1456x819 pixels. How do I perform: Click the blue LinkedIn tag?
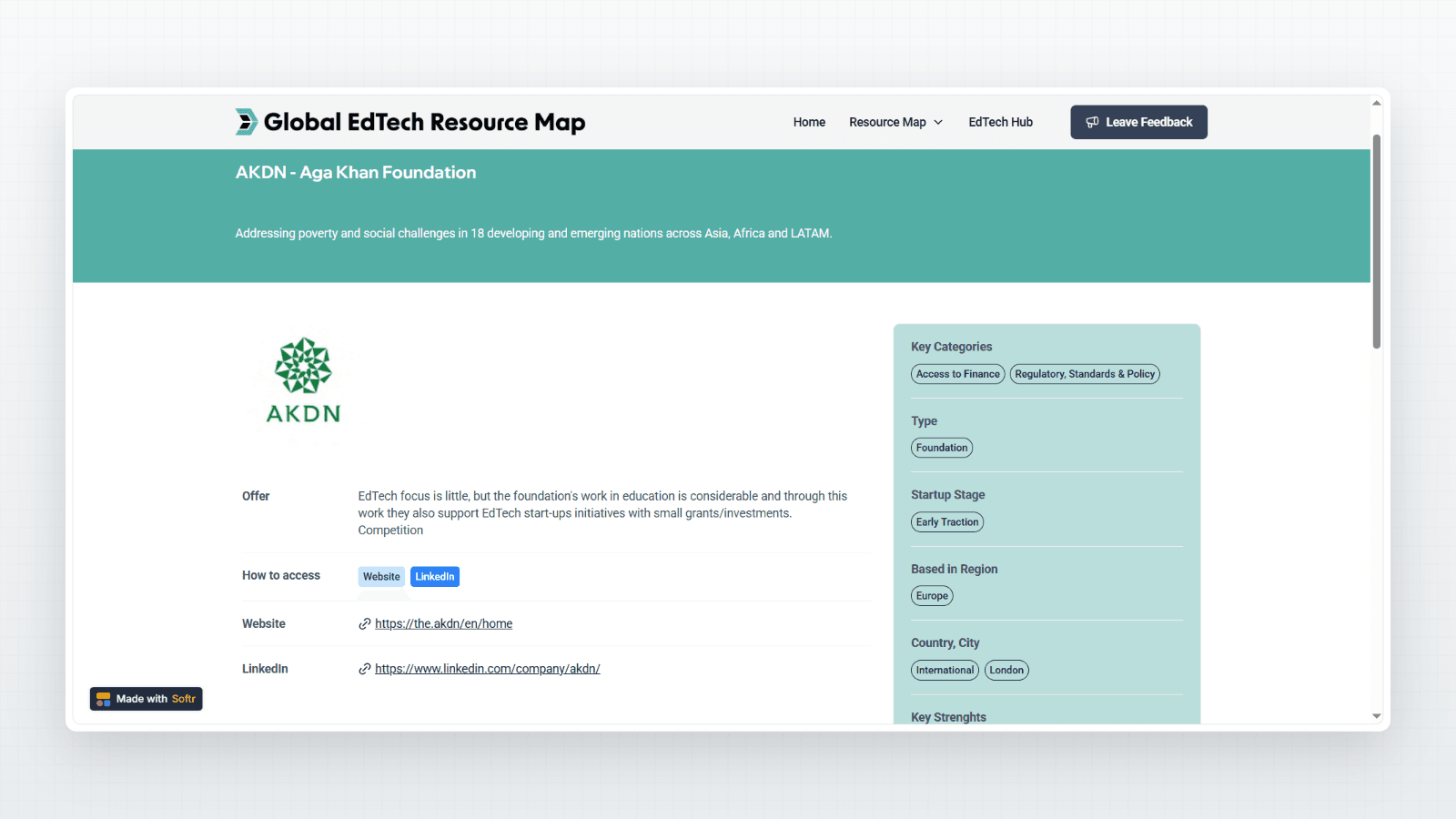[435, 577]
